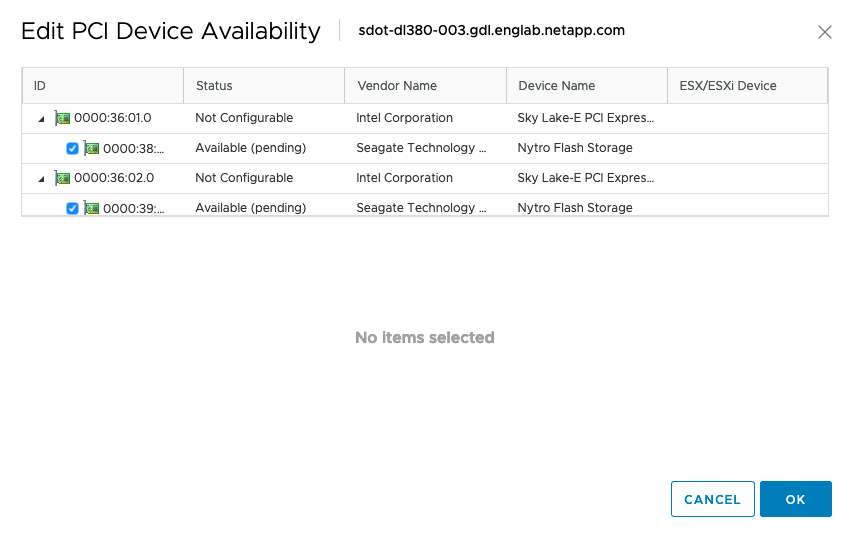The width and height of the screenshot is (854, 537).
Task: Click PCI card icon for 0000:36:01.0
Action: point(62,118)
